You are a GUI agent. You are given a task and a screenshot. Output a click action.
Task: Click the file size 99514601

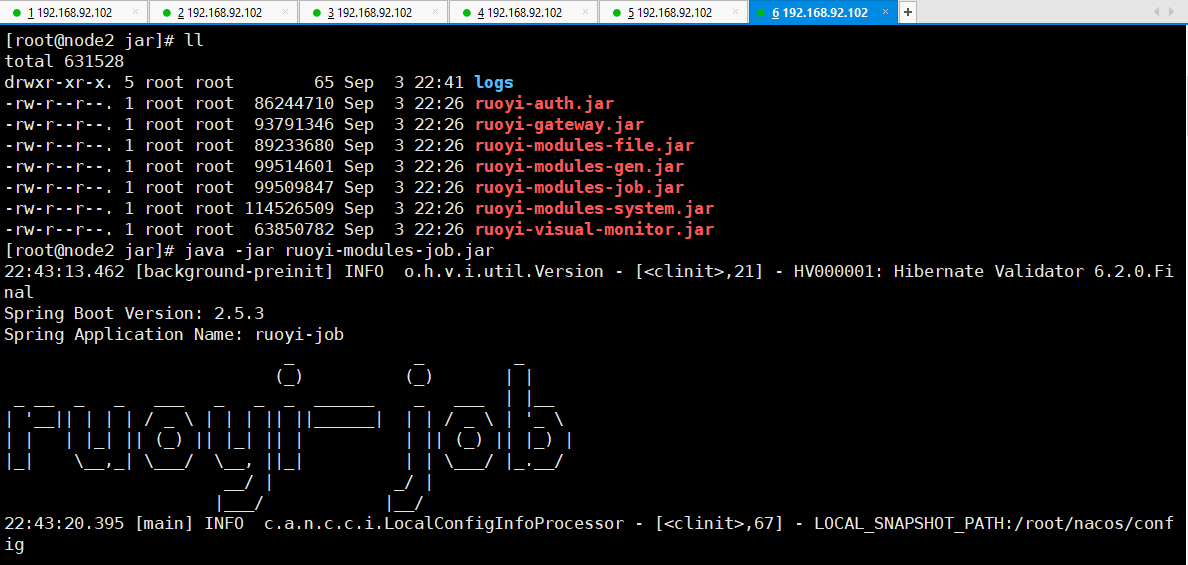[295, 167]
